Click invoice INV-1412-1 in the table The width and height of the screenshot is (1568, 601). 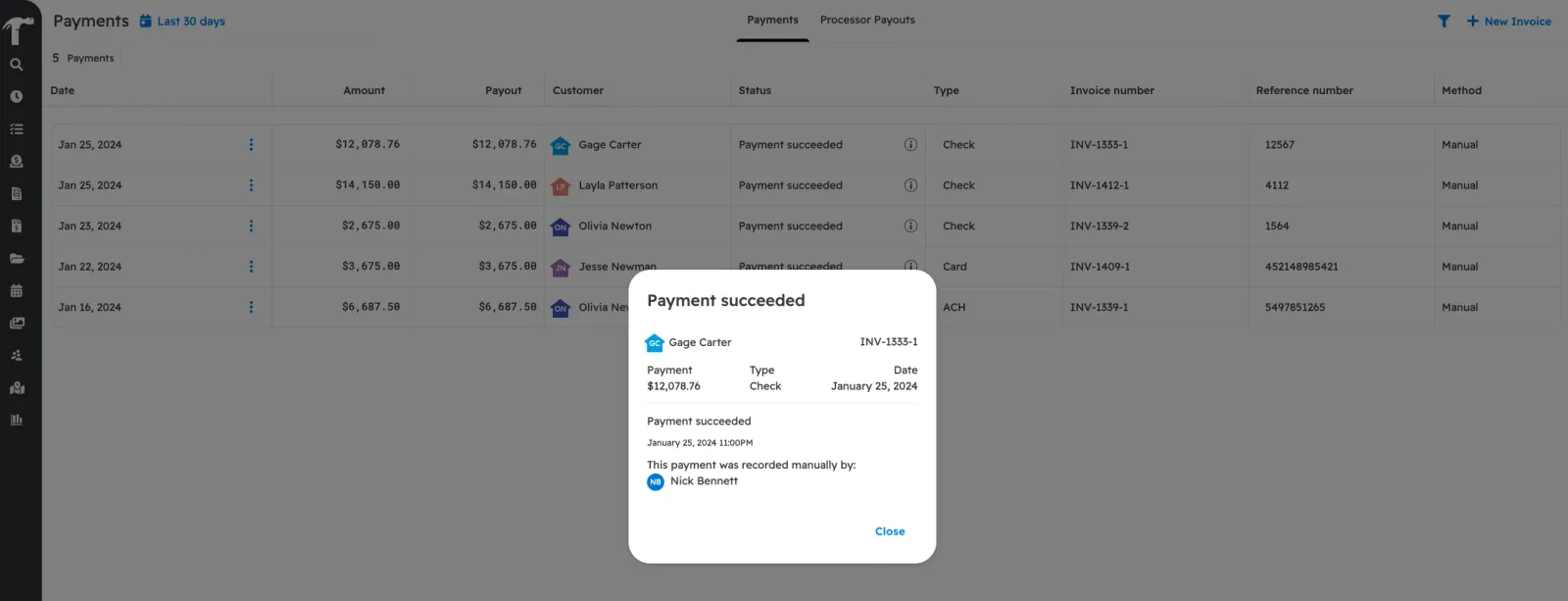pyautogui.click(x=1099, y=185)
